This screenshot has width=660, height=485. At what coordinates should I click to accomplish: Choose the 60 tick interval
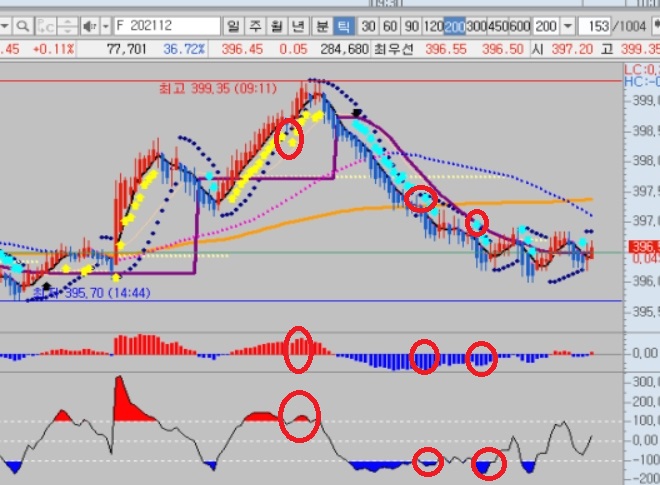[x=390, y=27]
